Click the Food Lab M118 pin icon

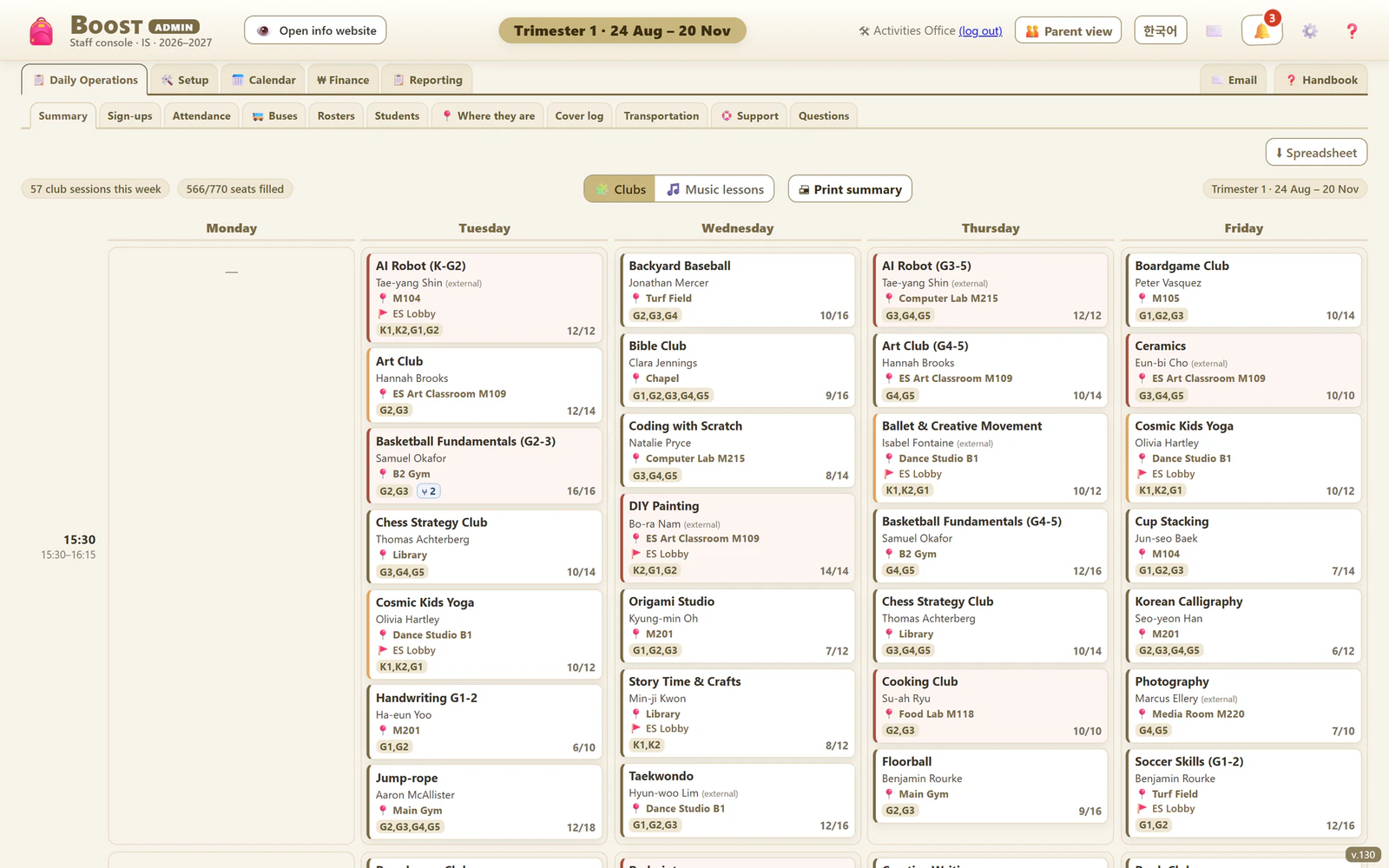click(x=889, y=714)
